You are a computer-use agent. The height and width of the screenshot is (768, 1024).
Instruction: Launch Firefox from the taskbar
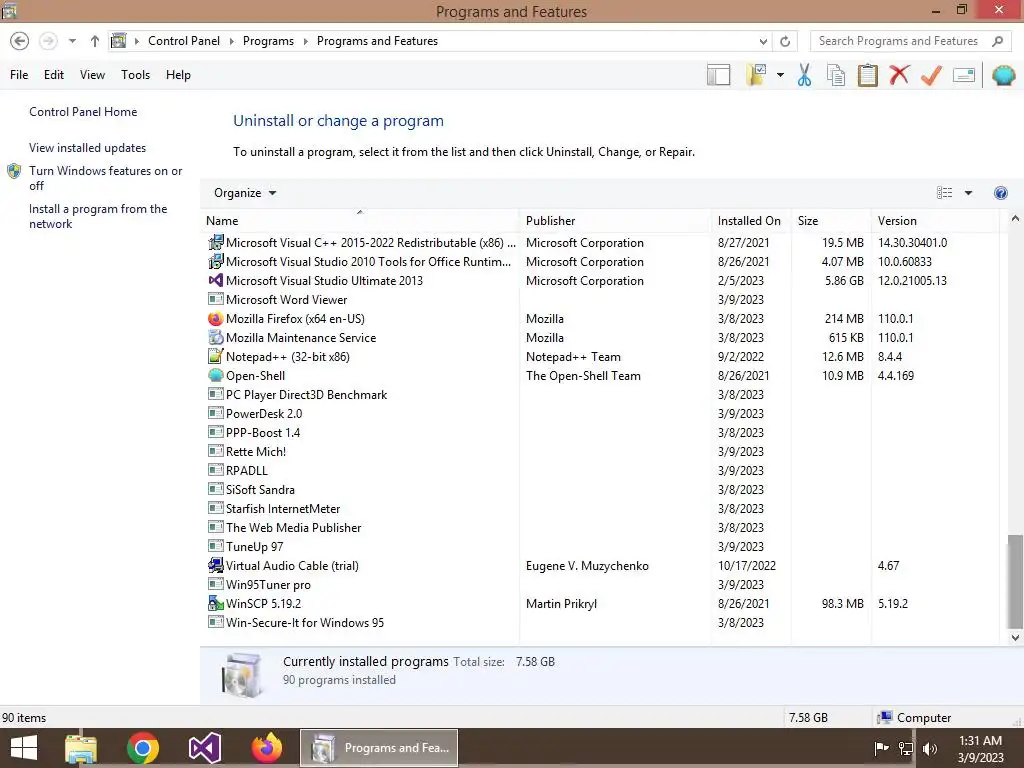[x=266, y=748]
